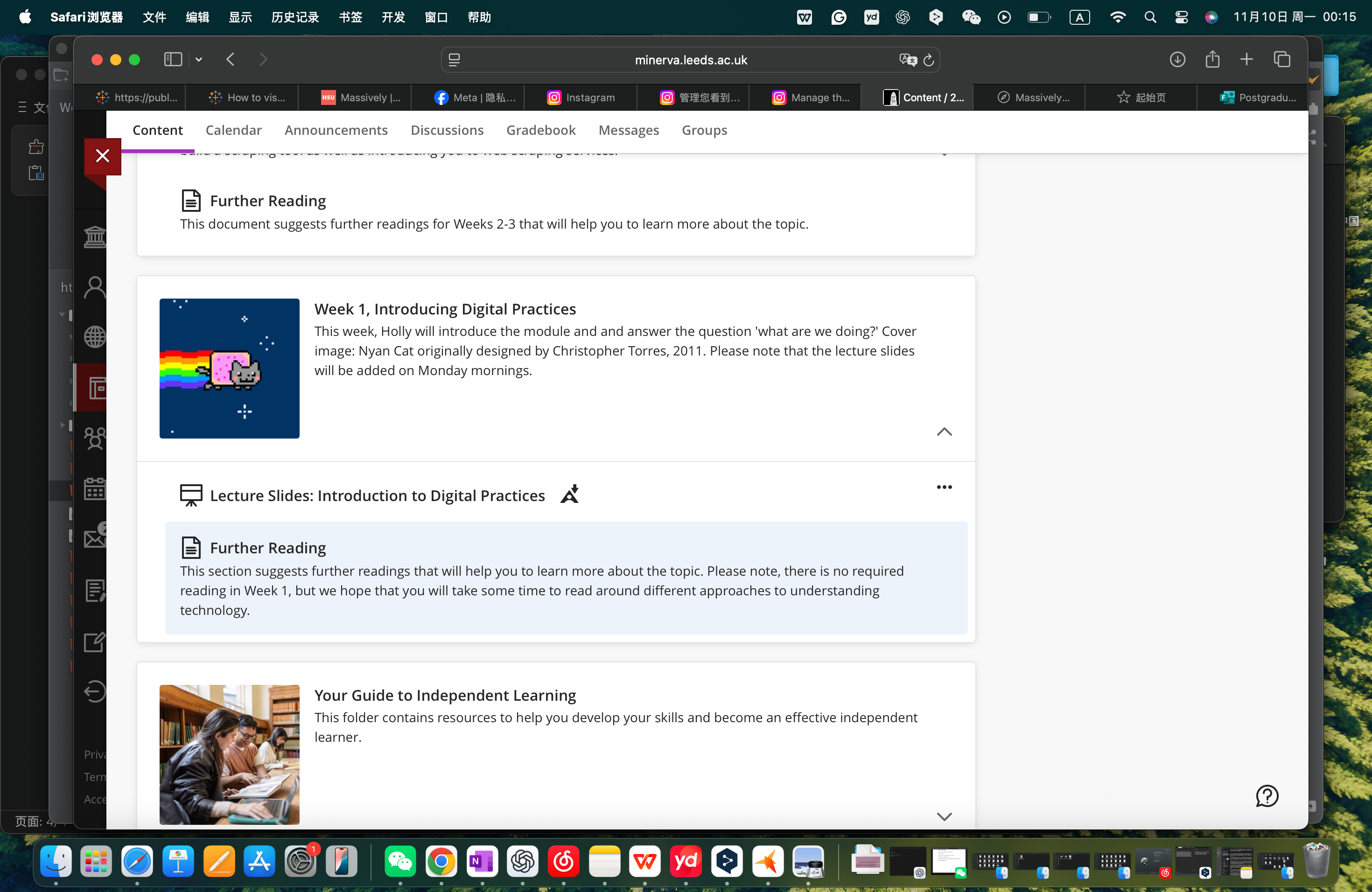This screenshot has width=1372, height=892.
Task: Open the highlighted Further Reading document
Action: pos(267,547)
